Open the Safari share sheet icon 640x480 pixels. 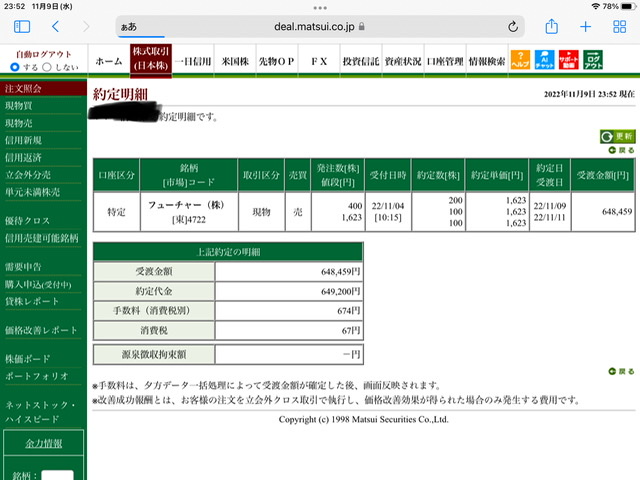(x=551, y=27)
